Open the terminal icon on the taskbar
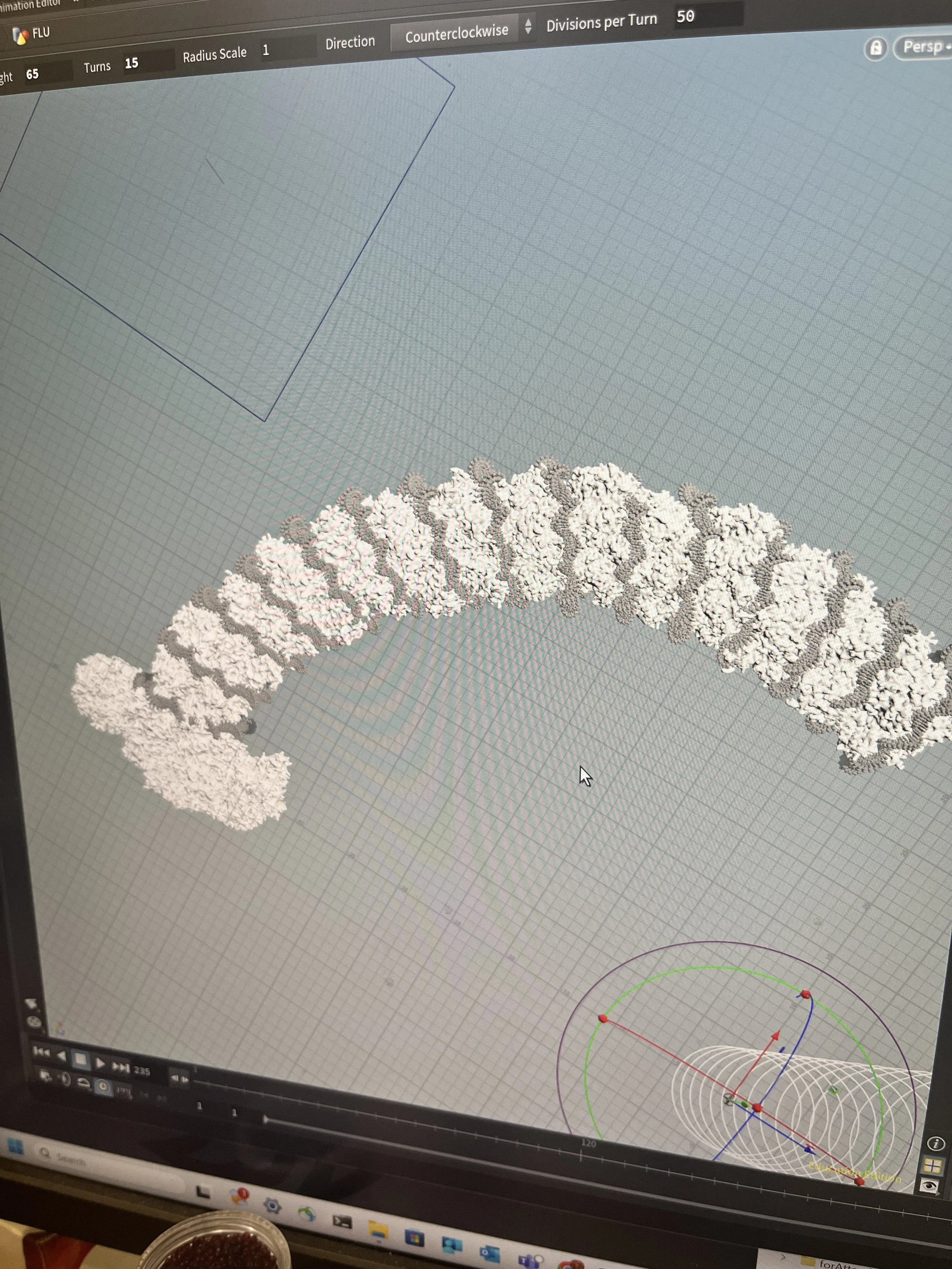The width and height of the screenshot is (952, 1269). (342, 1221)
